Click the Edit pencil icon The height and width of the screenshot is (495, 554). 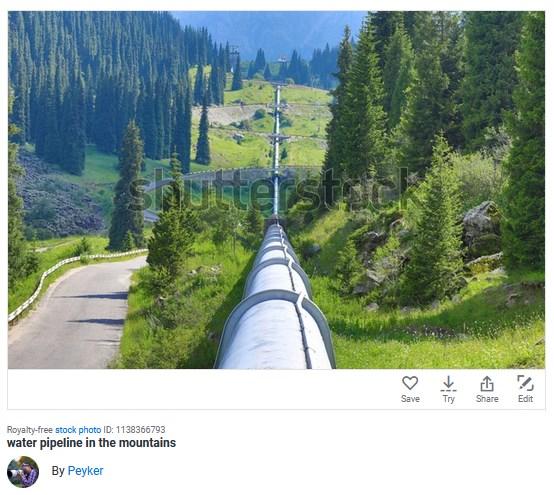pos(525,383)
